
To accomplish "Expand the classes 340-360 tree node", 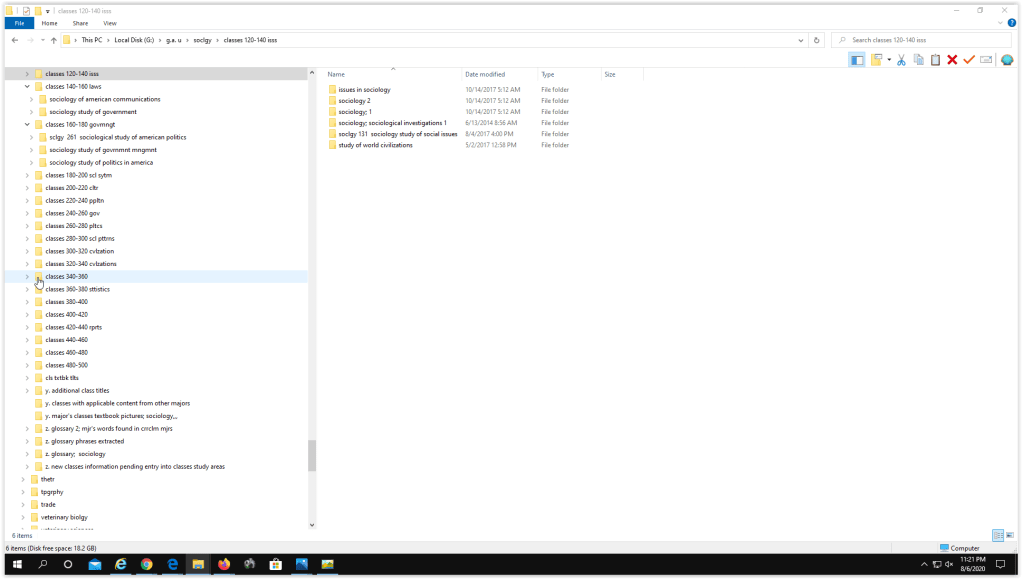I will 27,277.
